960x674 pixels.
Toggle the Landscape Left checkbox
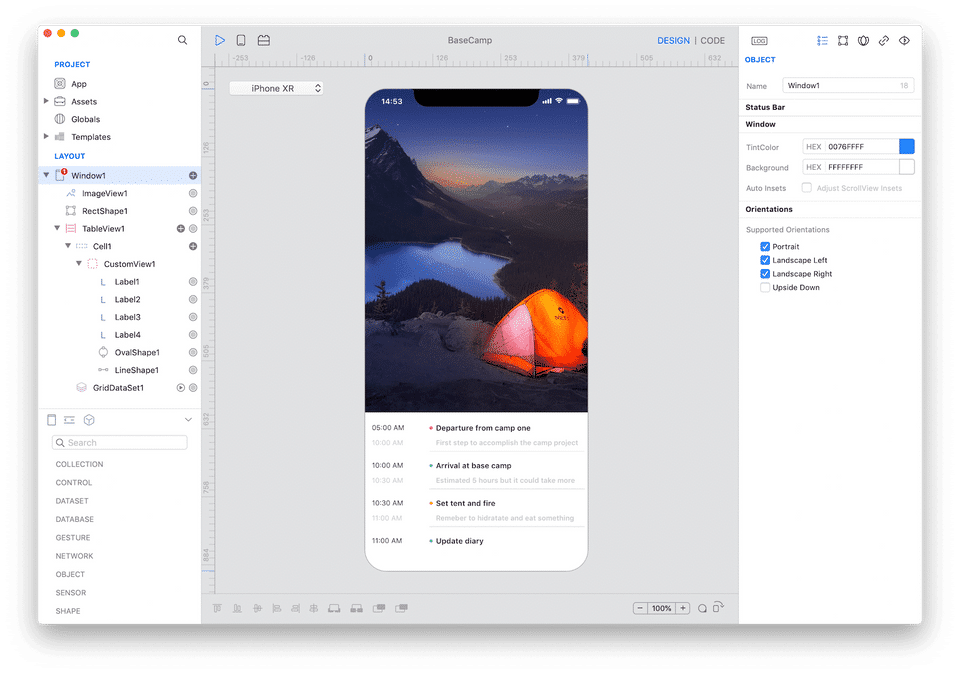click(x=765, y=260)
